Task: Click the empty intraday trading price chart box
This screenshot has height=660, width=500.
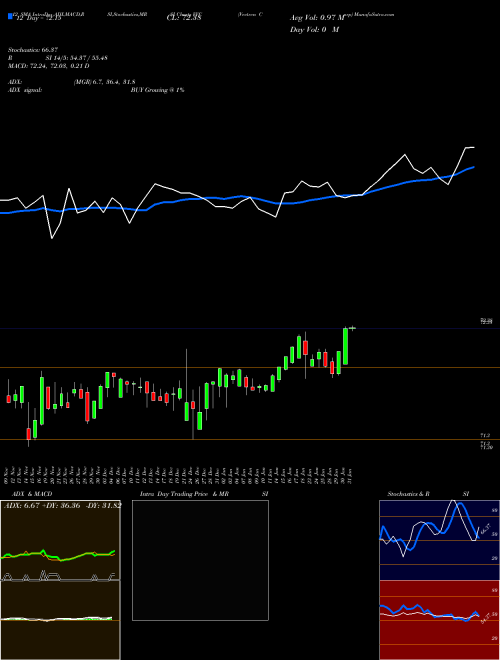Action: click(200, 560)
